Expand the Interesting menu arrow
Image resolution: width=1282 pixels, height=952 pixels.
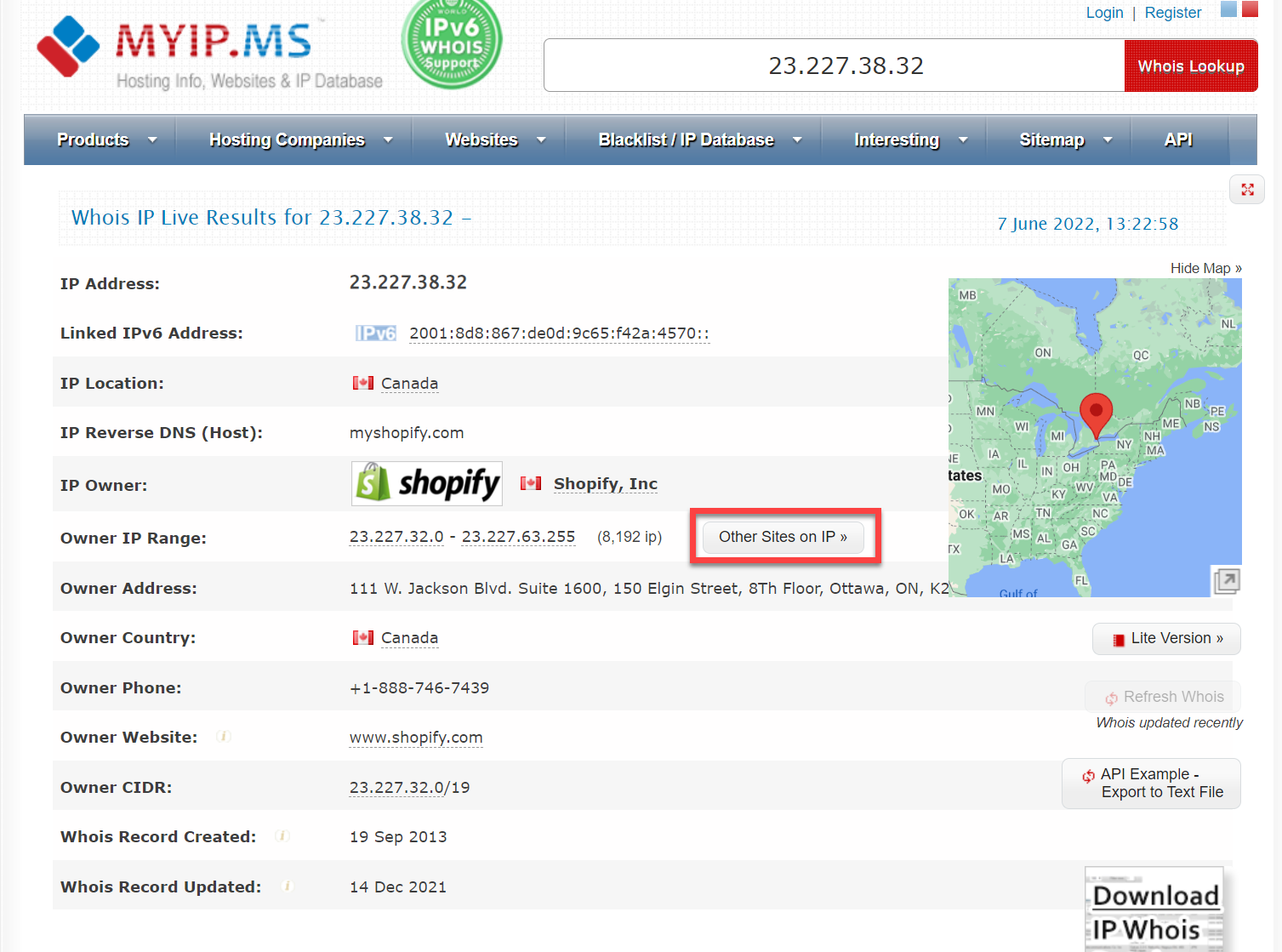tap(963, 140)
